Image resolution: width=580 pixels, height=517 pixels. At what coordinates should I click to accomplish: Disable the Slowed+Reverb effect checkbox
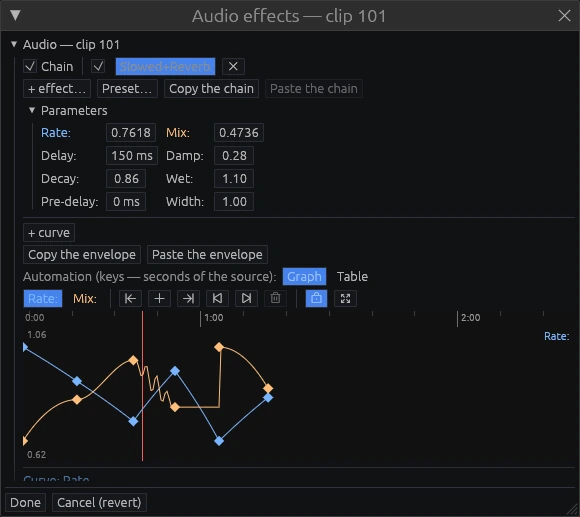[98, 67]
